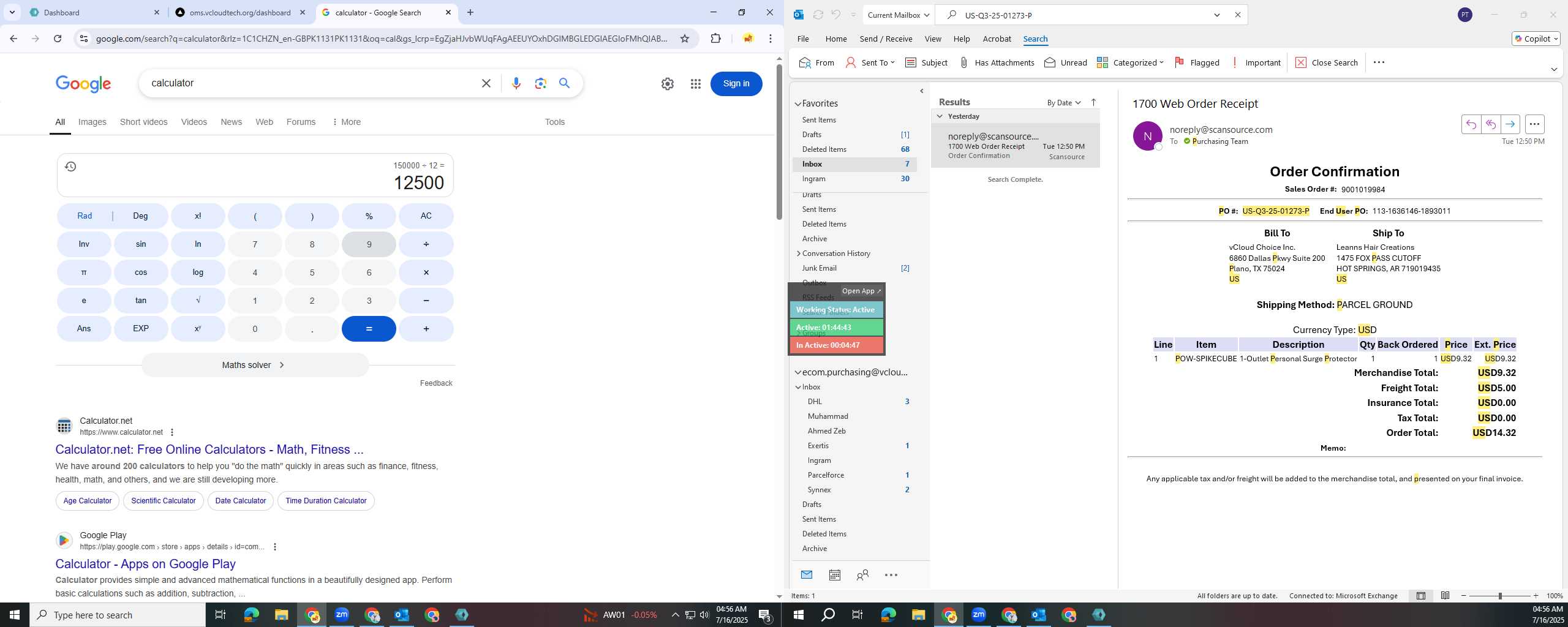This screenshot has width=1568, height=627.
Task: Click Close Search in Outlook
Action: [1327, 62]
